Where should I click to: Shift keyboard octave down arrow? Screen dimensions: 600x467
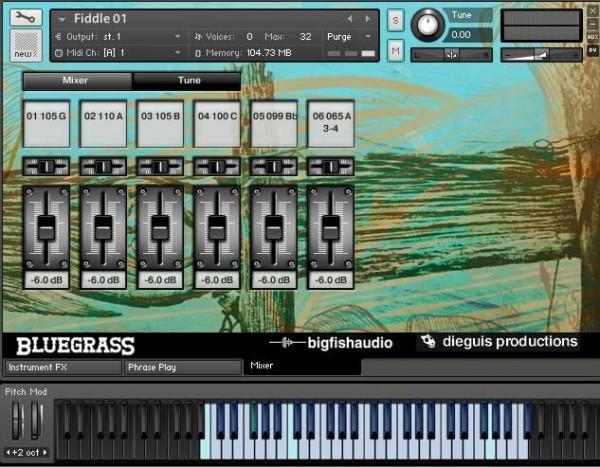point(8,452)
